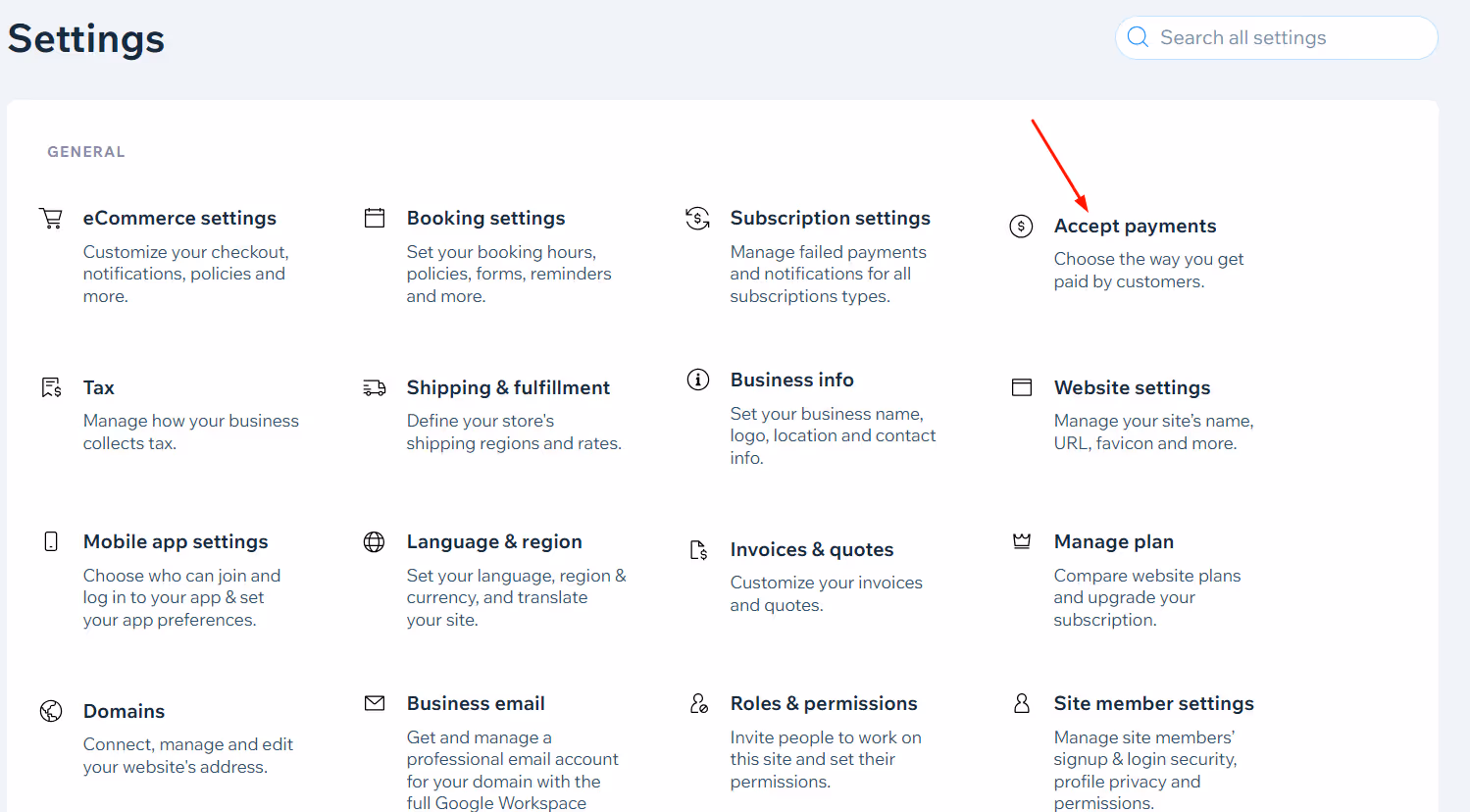This screenshot has height=812, width=1470.
Task: Open Roles & permissions
Action: point(824,703)
